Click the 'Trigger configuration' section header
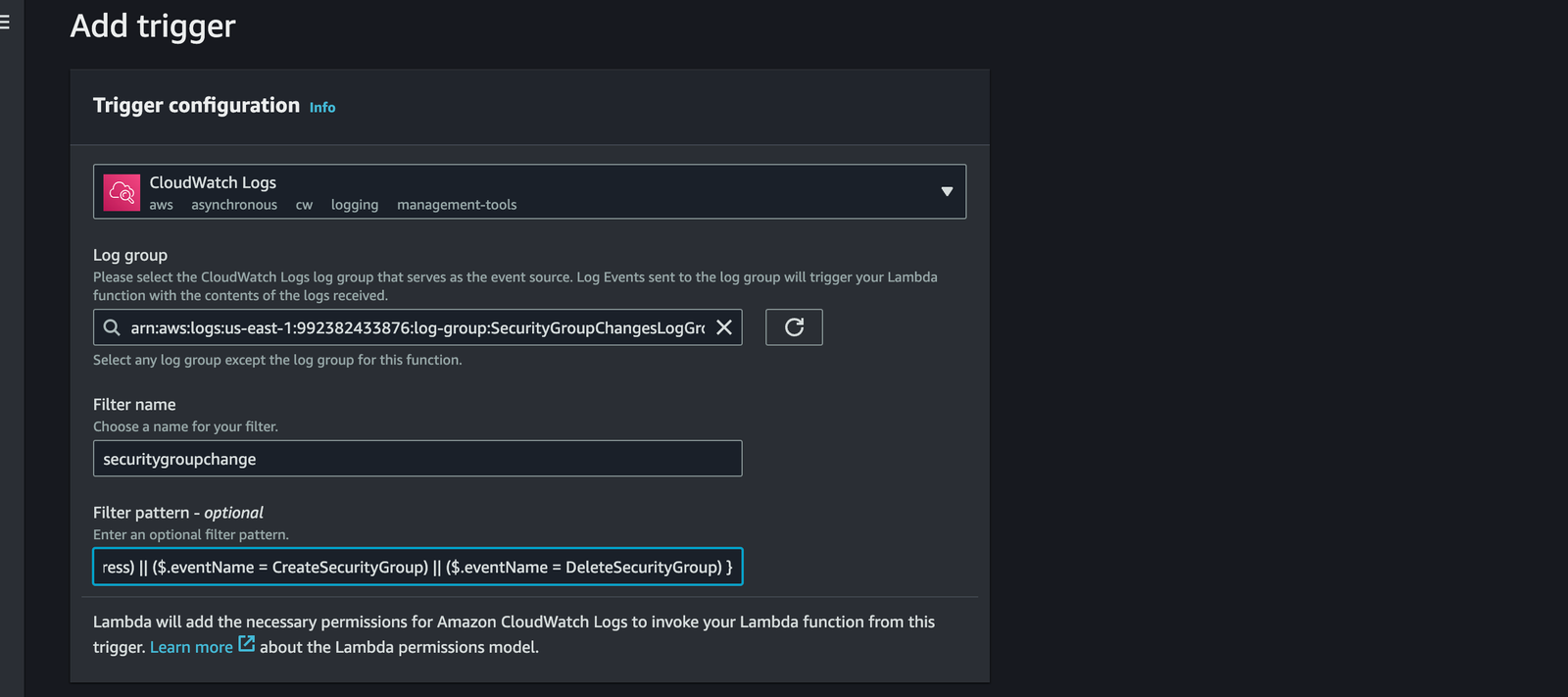This screenshot has height=697, width=1568. 196,106
